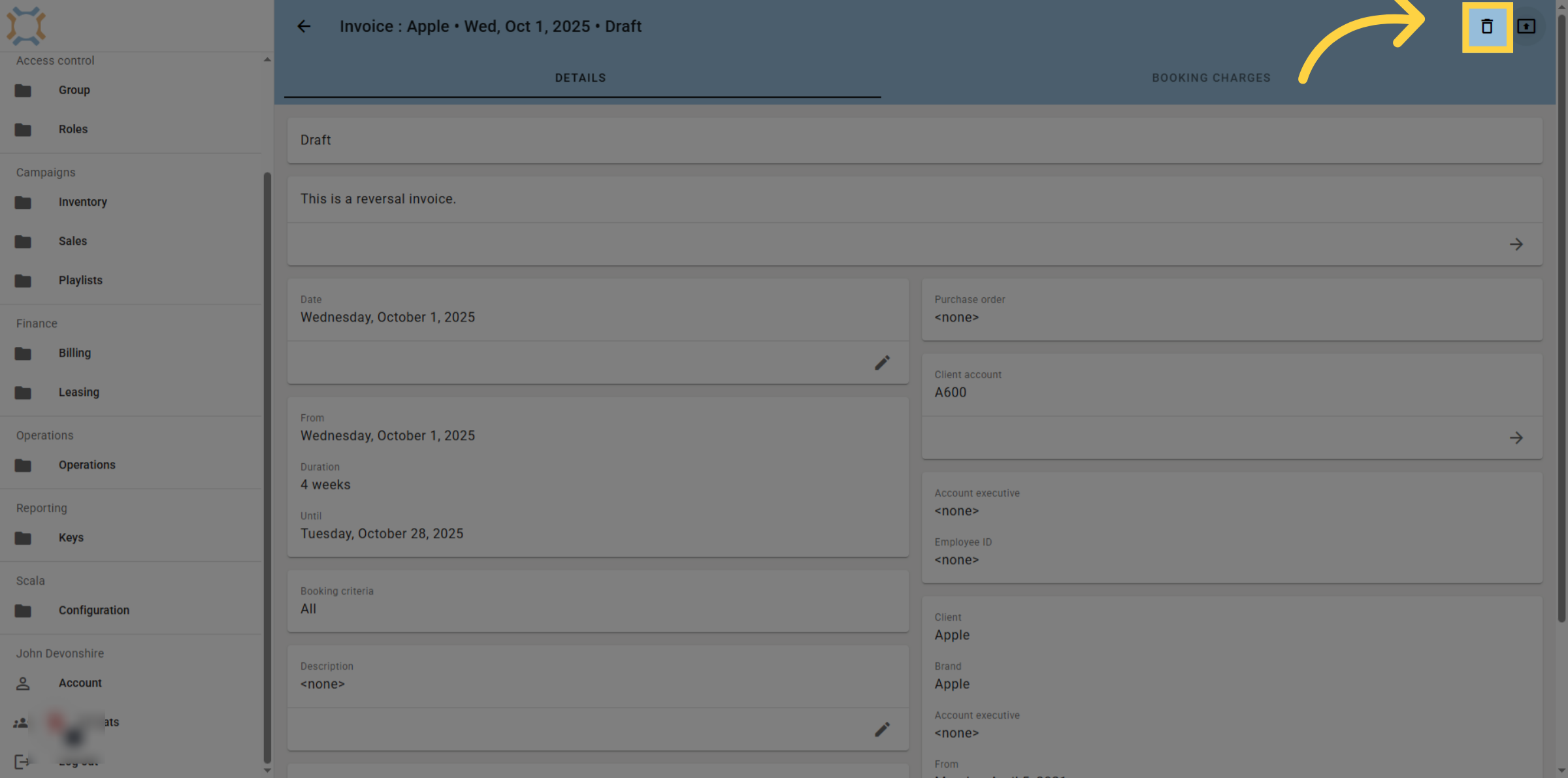Image resolution: width=1568 pixels, height=778 pixels.
Task: Open the Billing folder icon
Action: click(x=23, y=353)
